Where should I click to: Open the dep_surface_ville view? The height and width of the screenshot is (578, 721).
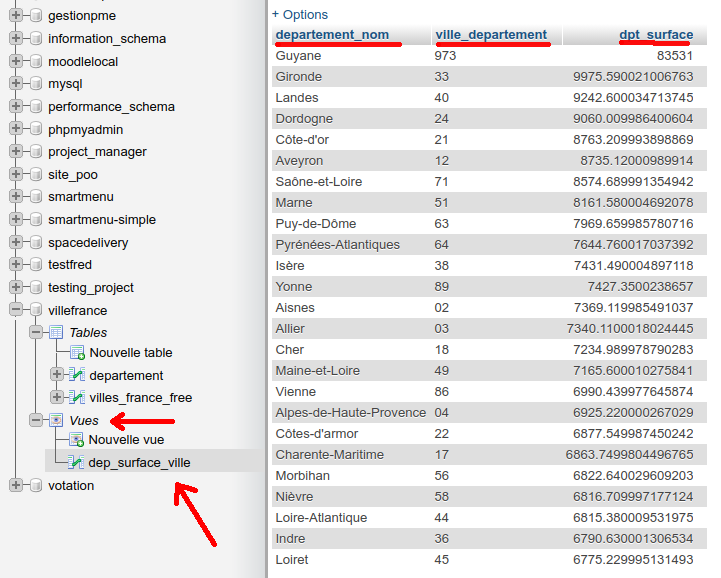coord(139,462)
